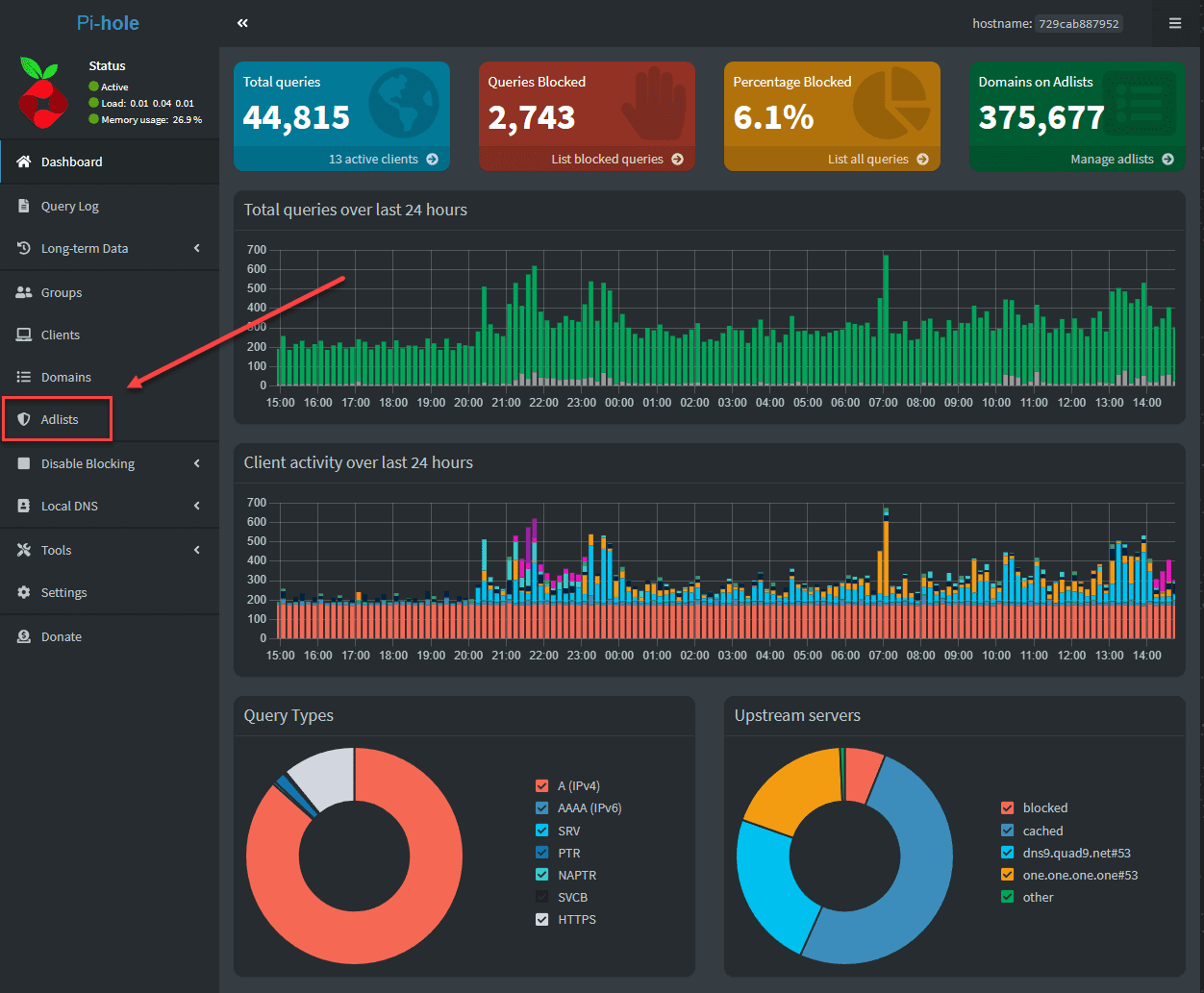This screenshot has height=993, width=1204.
Task: Go to the Domains menu item
Action: click(x=65, y=378)
